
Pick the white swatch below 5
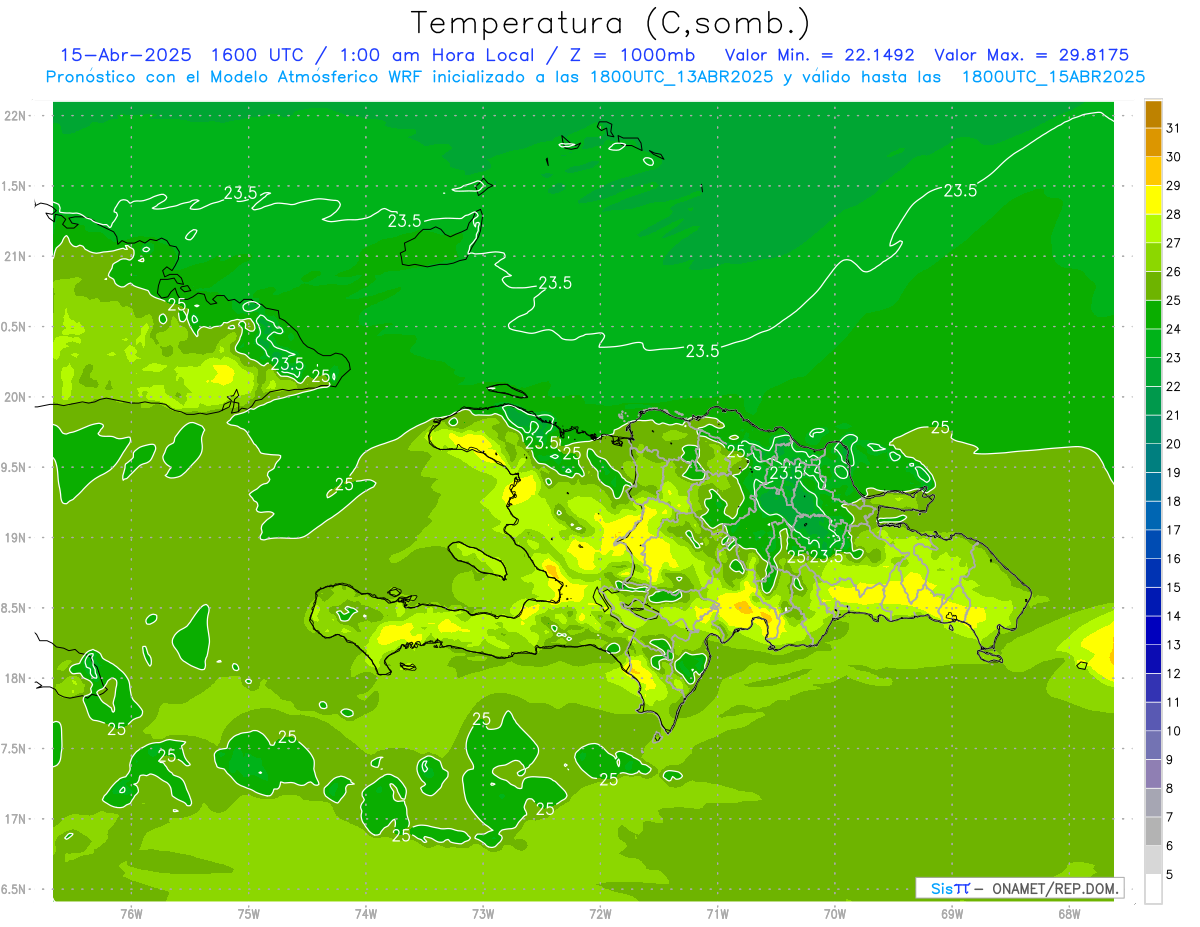click(x=1153, y=889)
